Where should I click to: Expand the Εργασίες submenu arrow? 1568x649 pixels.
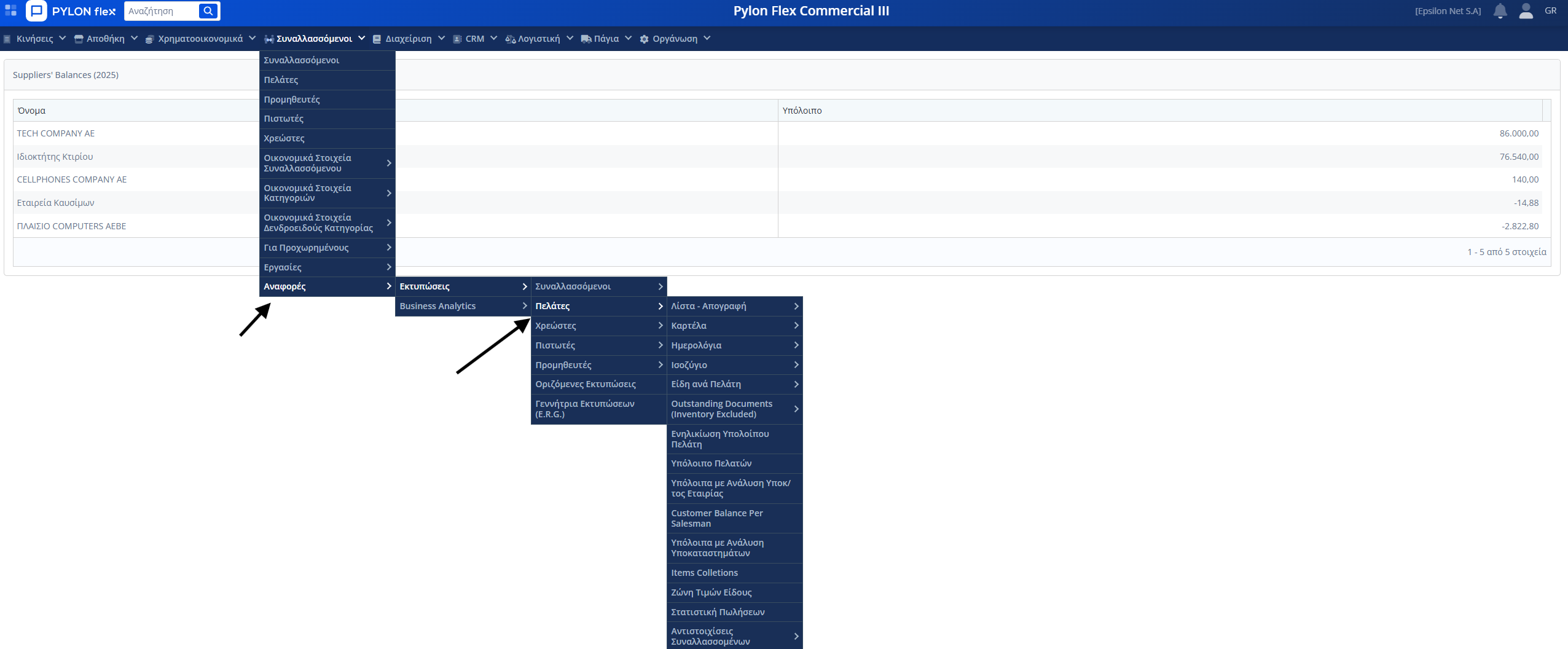pyautogui.click(x=389, y=267)
